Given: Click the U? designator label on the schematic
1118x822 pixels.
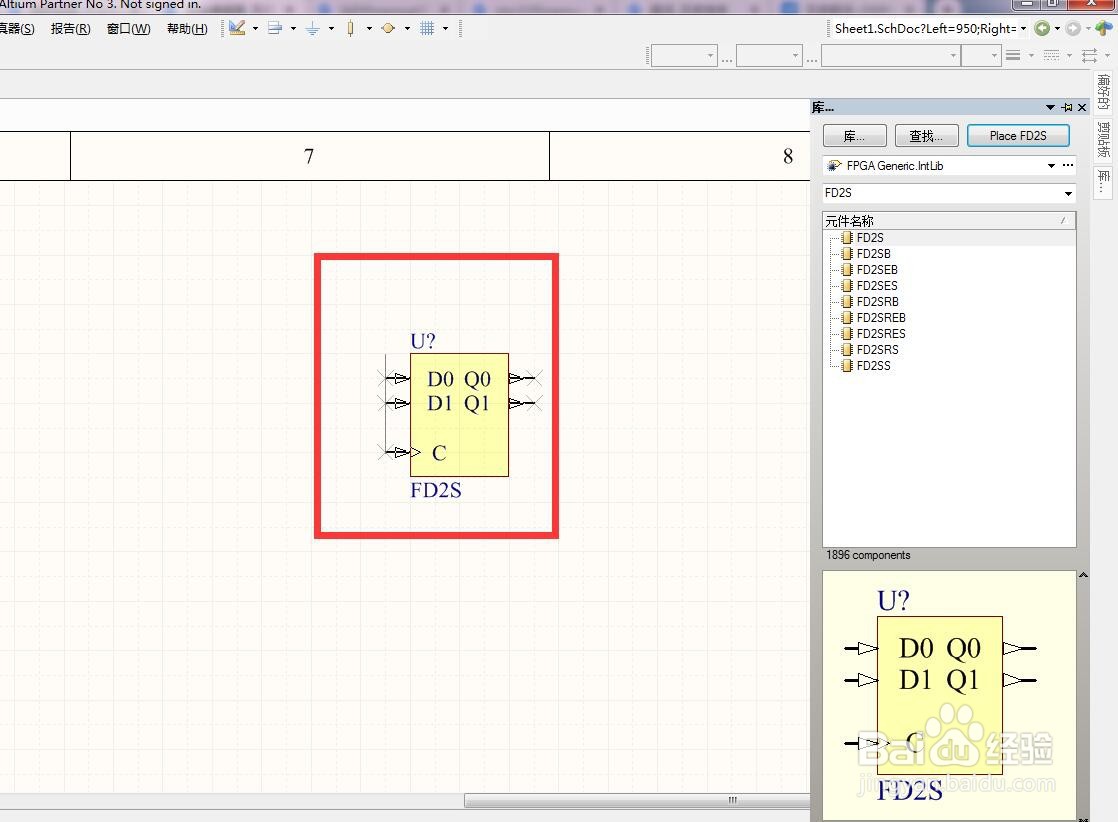Looking at the screenshot, I should [423, 341].
